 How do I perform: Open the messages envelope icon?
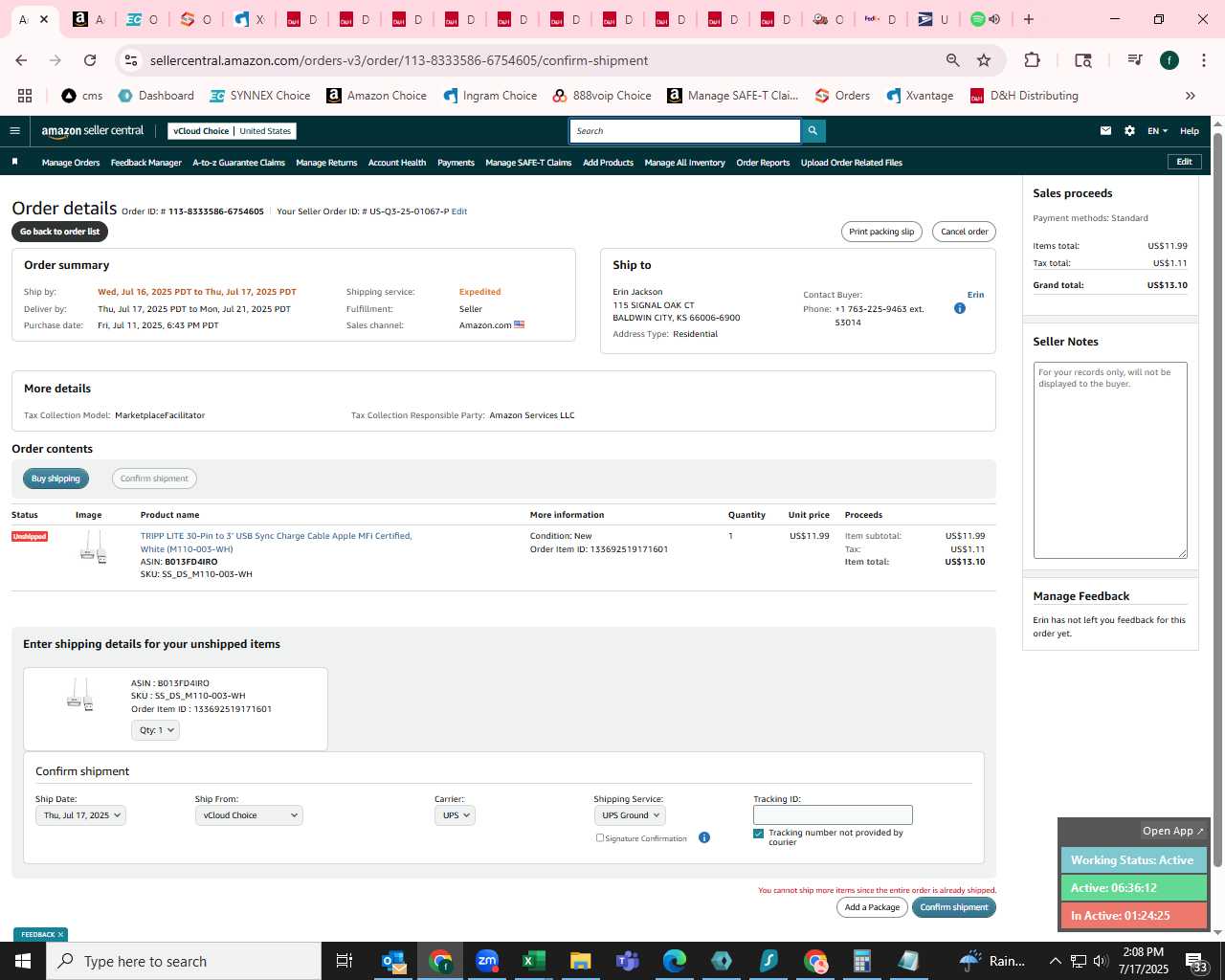pos(1105,131)
